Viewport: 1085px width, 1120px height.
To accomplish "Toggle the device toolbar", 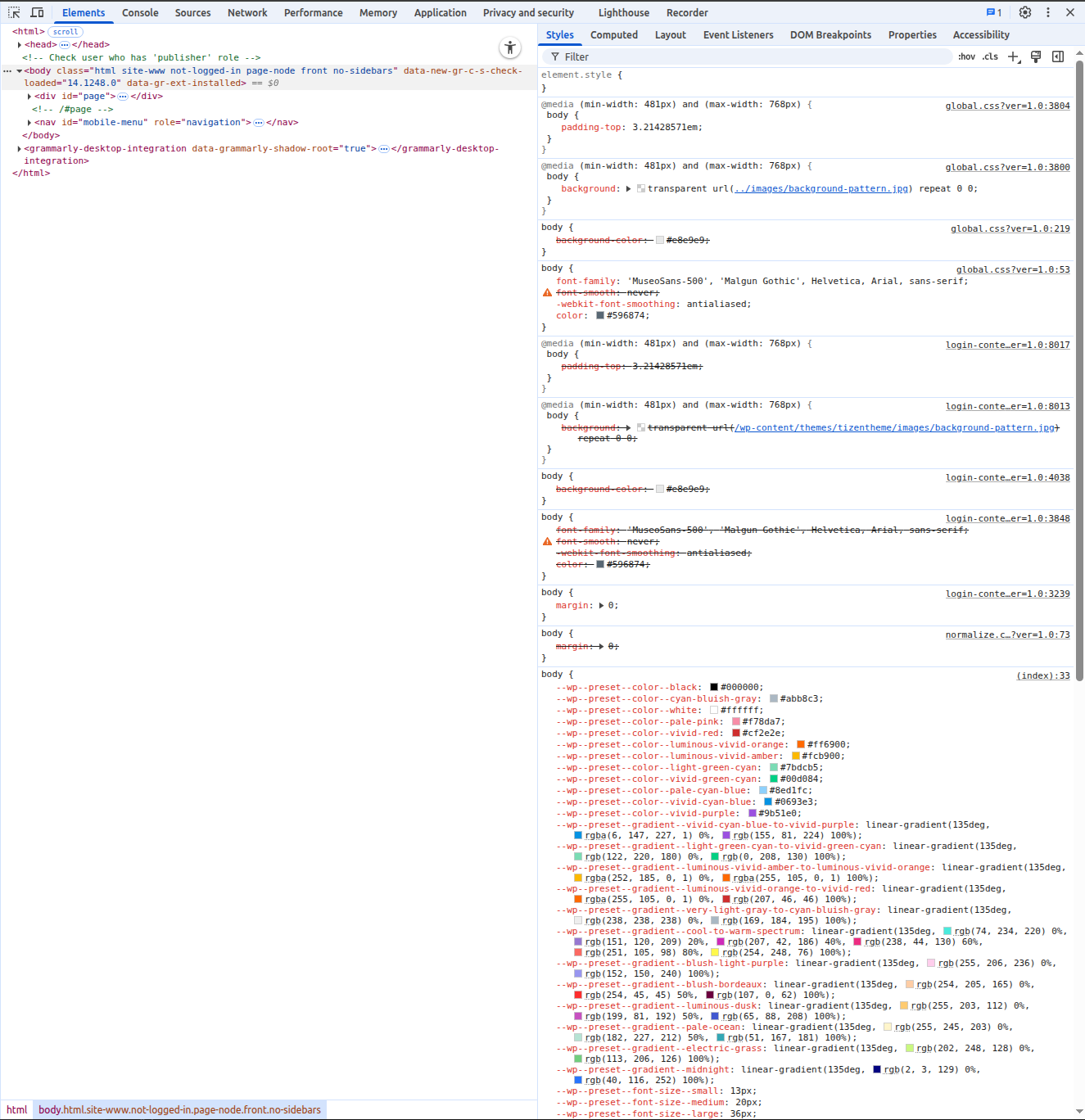I will pos(38,12).
